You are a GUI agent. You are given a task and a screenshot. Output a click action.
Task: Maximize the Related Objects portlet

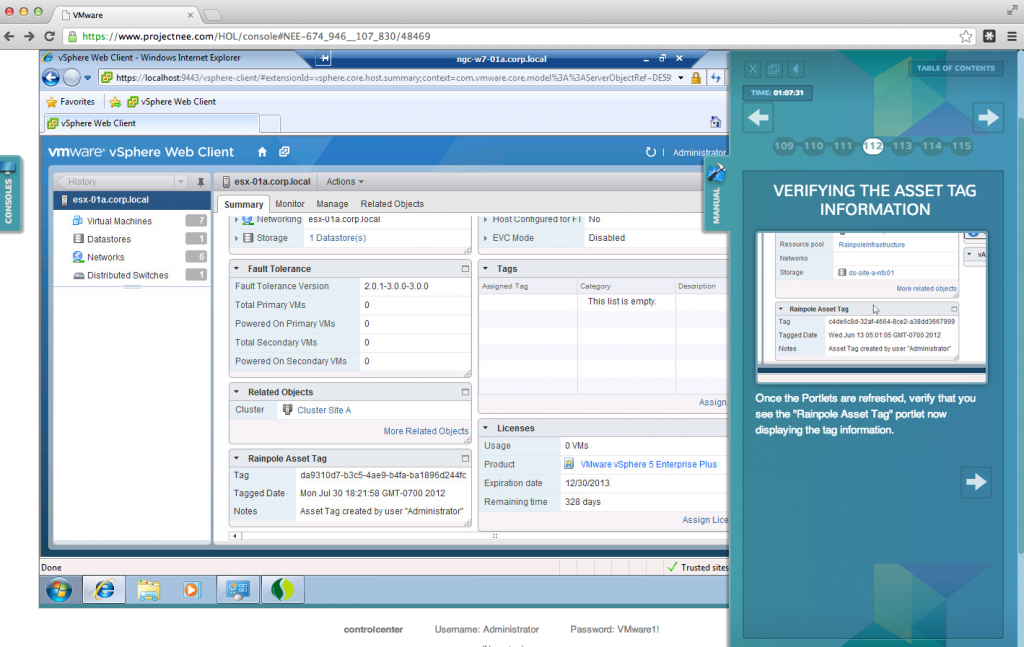pyautogui.click(x=465, y=392)
